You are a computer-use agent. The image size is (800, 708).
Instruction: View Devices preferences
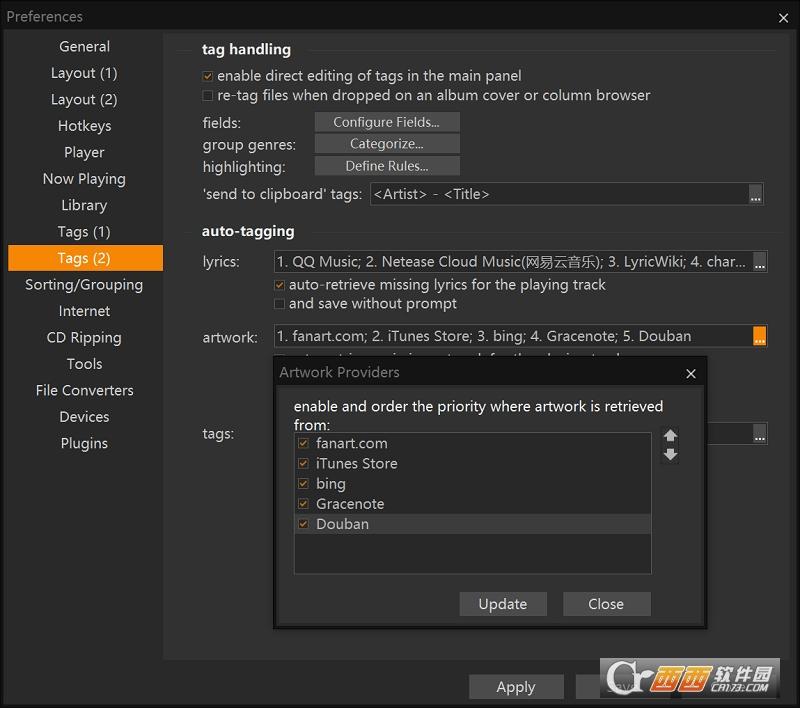point(85,417)
